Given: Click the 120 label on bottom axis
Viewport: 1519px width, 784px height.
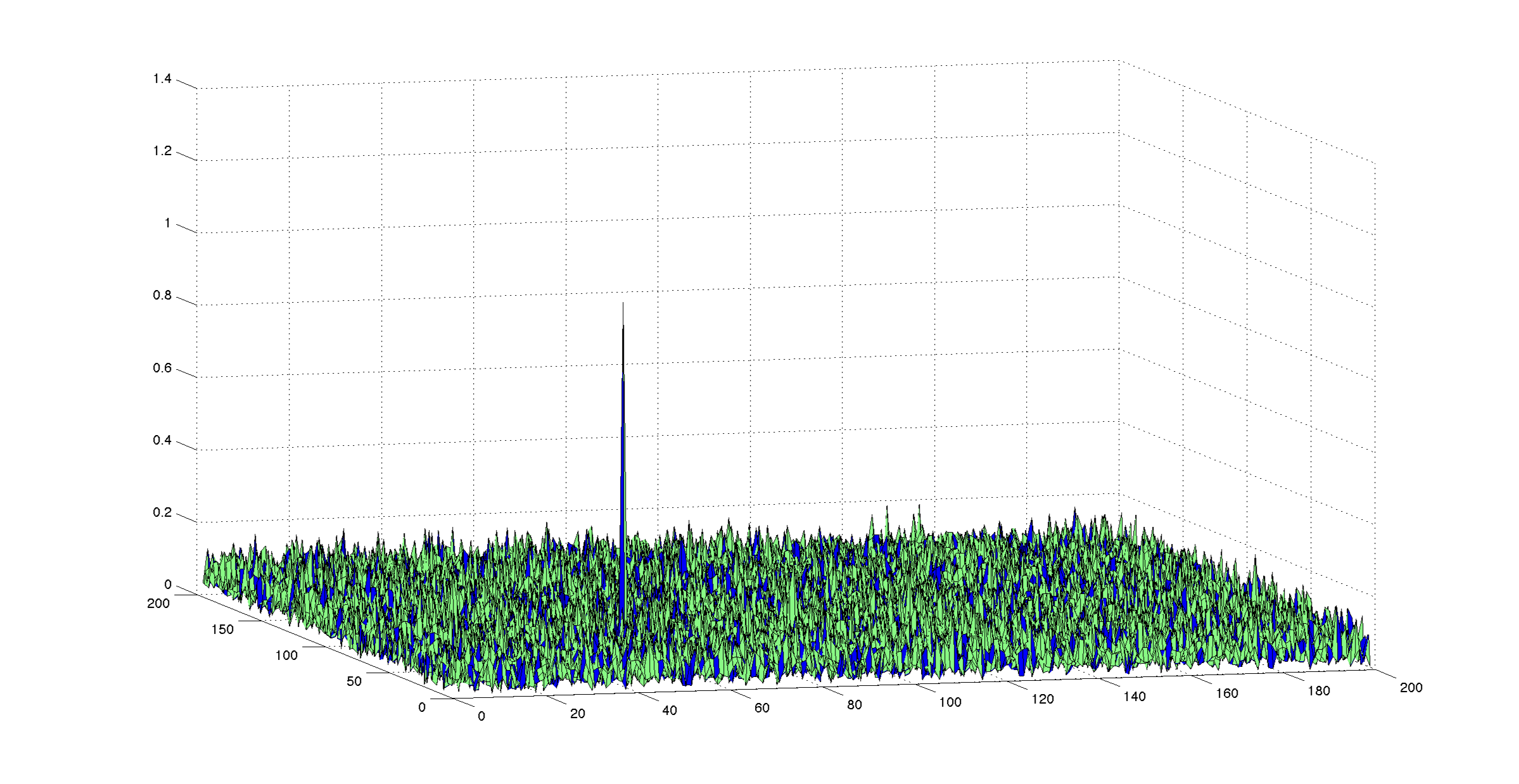Looking at the screenshot, I should pos(1043,699).
